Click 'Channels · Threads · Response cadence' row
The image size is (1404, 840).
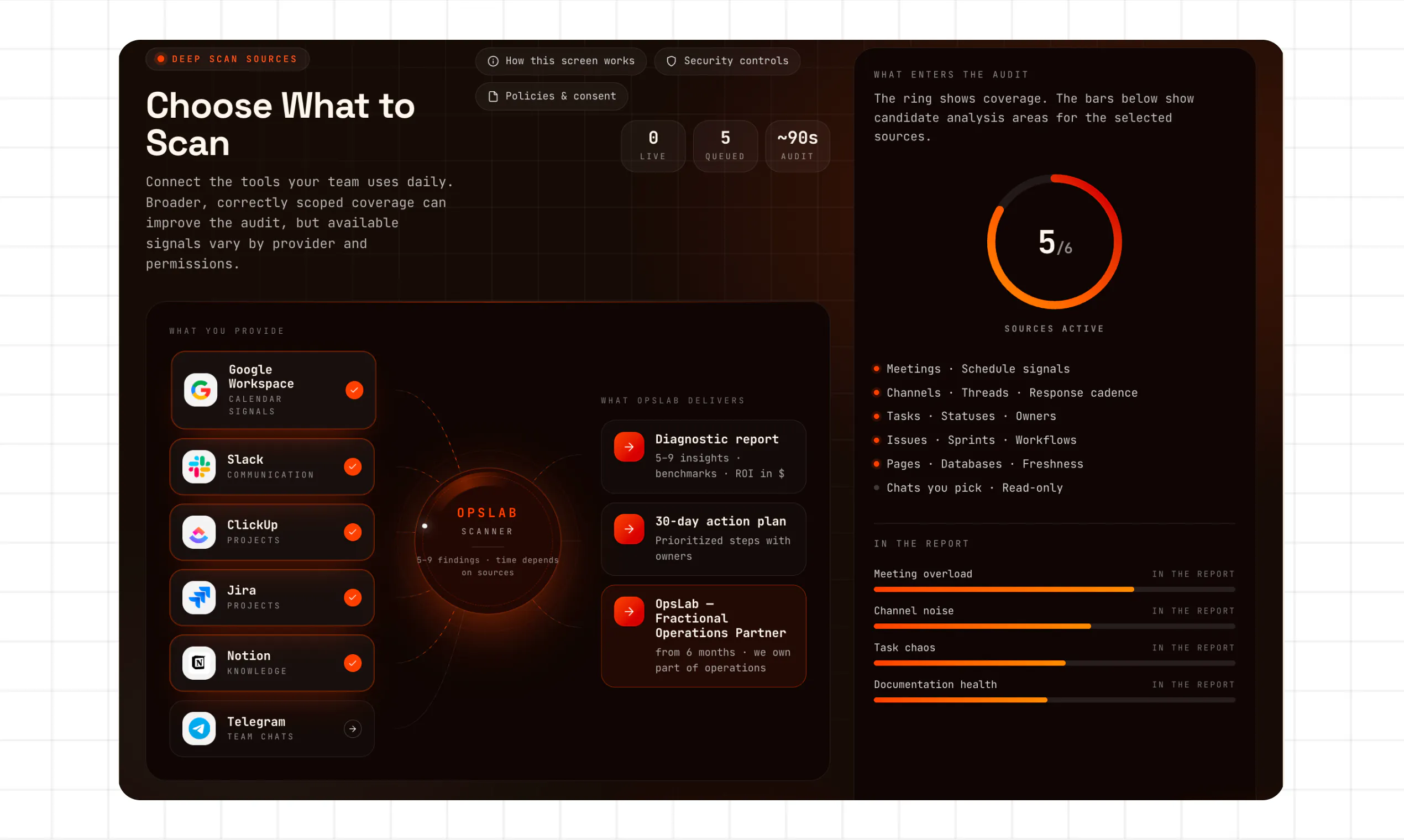point(1005,393)
